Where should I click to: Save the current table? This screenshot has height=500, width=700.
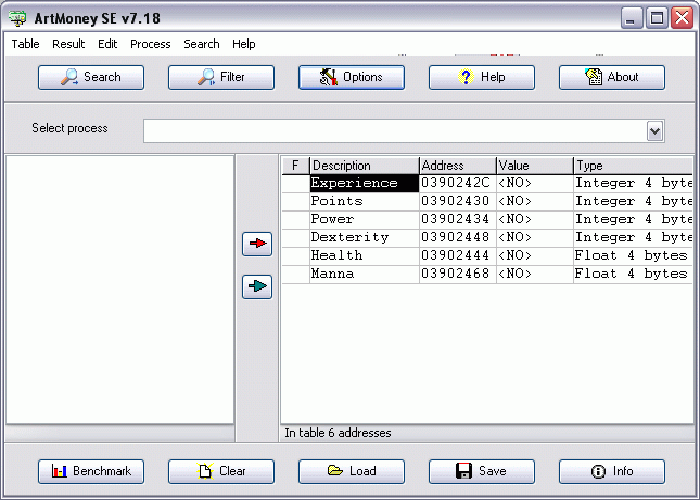[481, 471]
